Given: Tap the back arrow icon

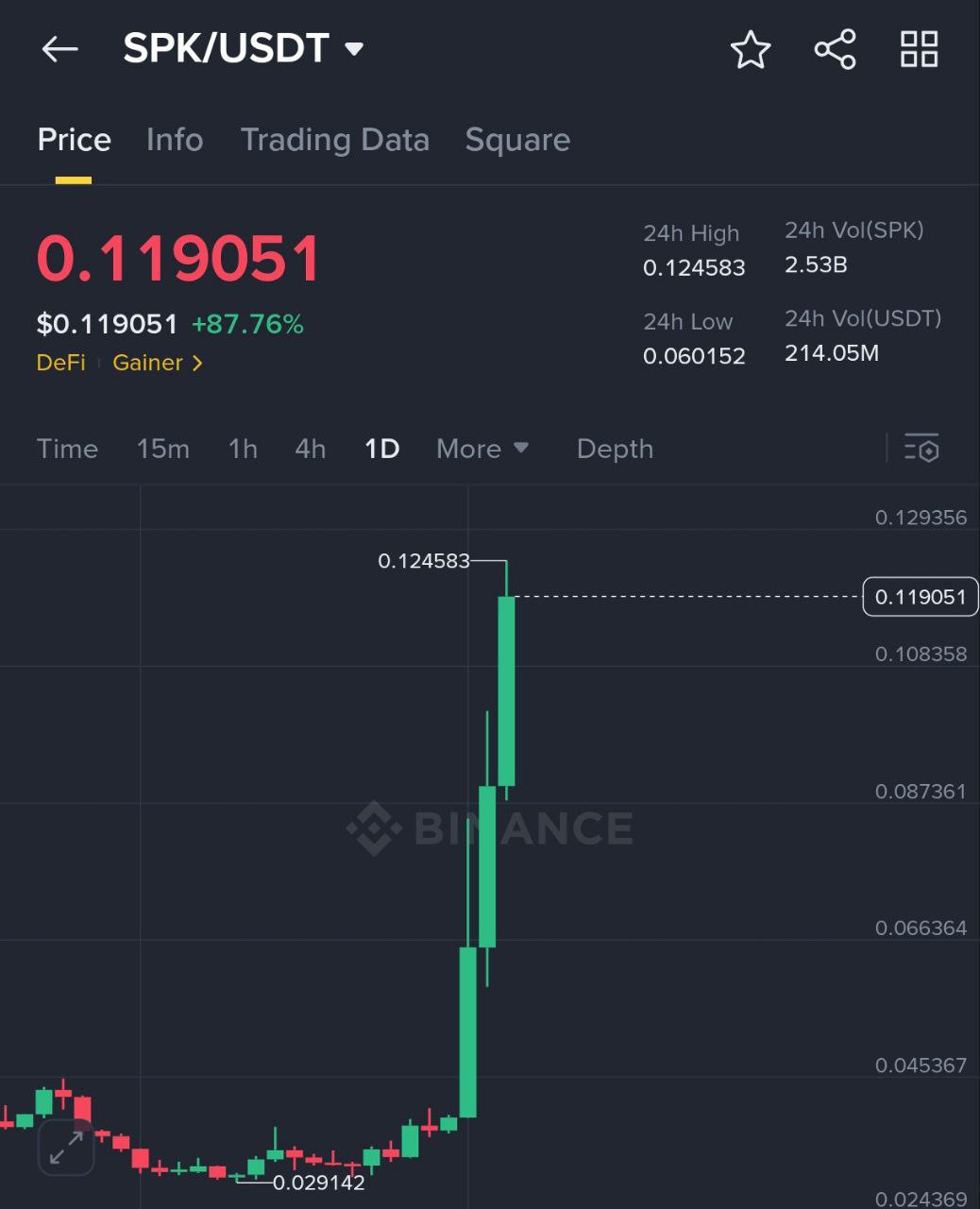Looking at the screenshot, I should point(59,49).
